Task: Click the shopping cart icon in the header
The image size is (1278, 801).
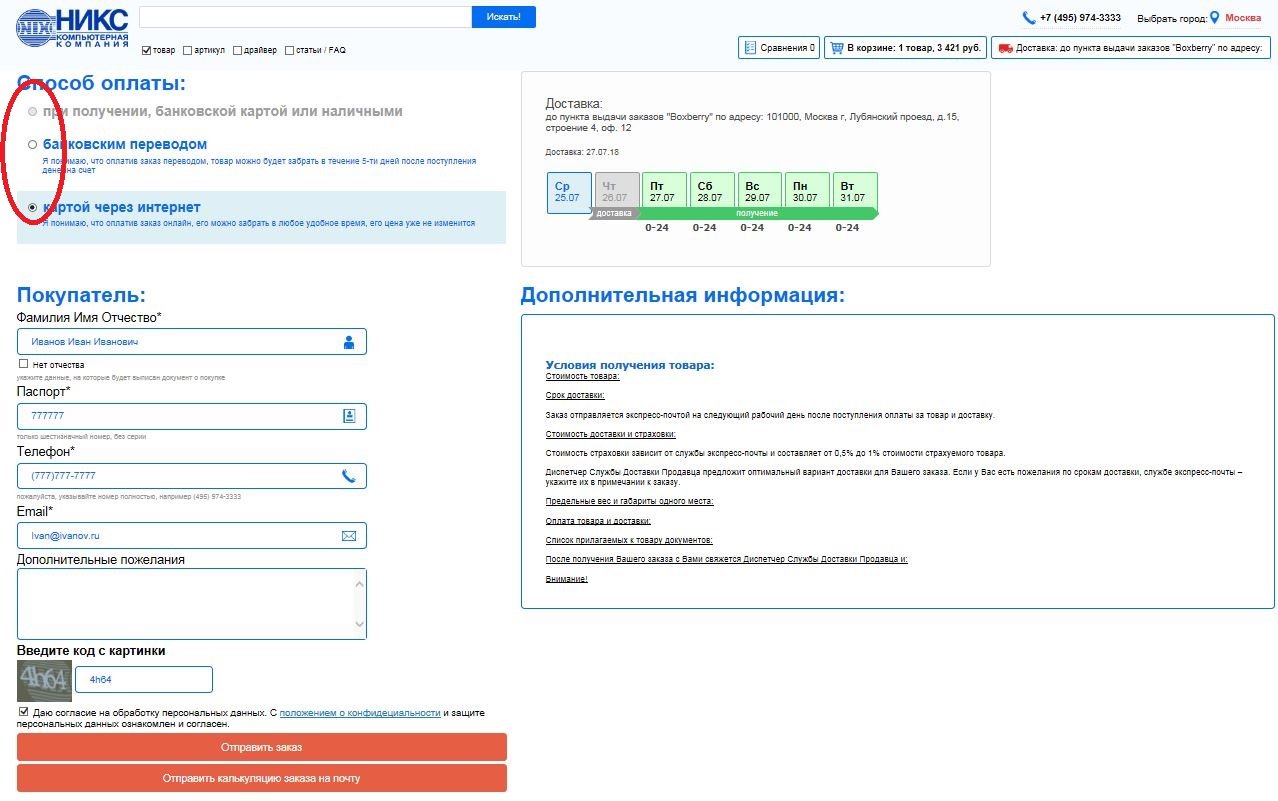Action: 836,47
